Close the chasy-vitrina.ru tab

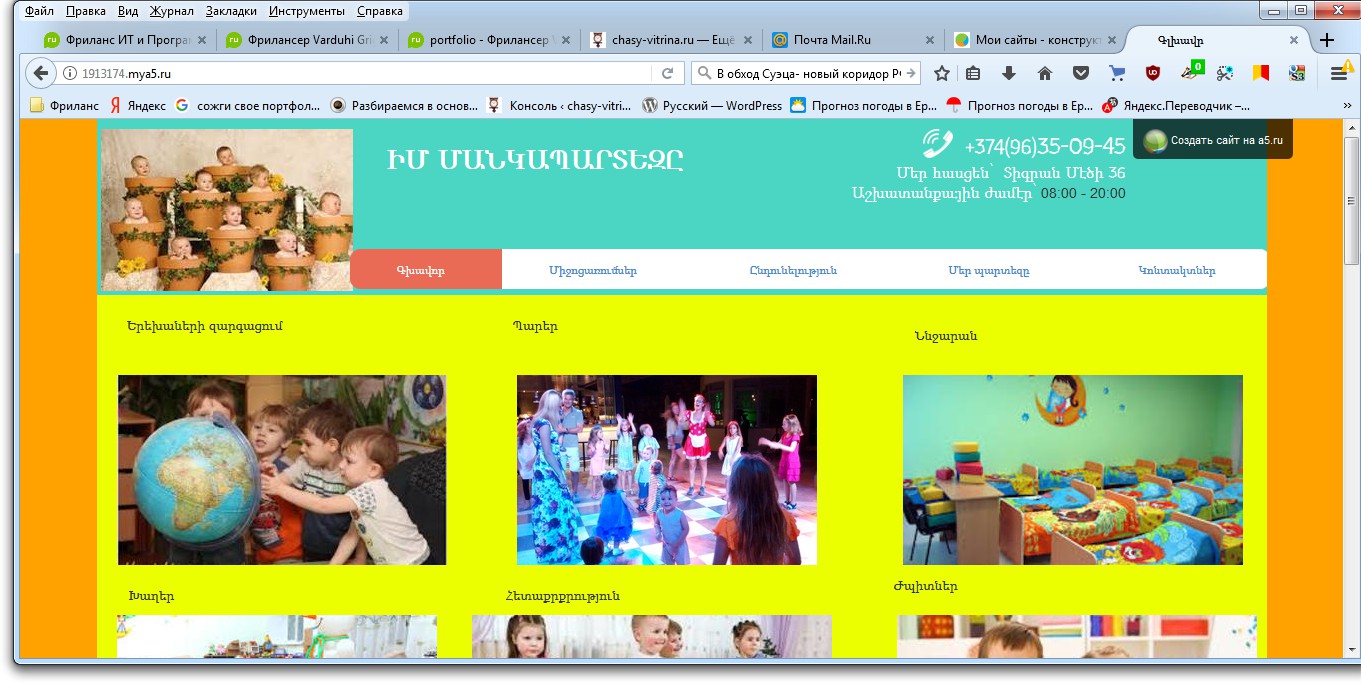[x=748, y=40]
